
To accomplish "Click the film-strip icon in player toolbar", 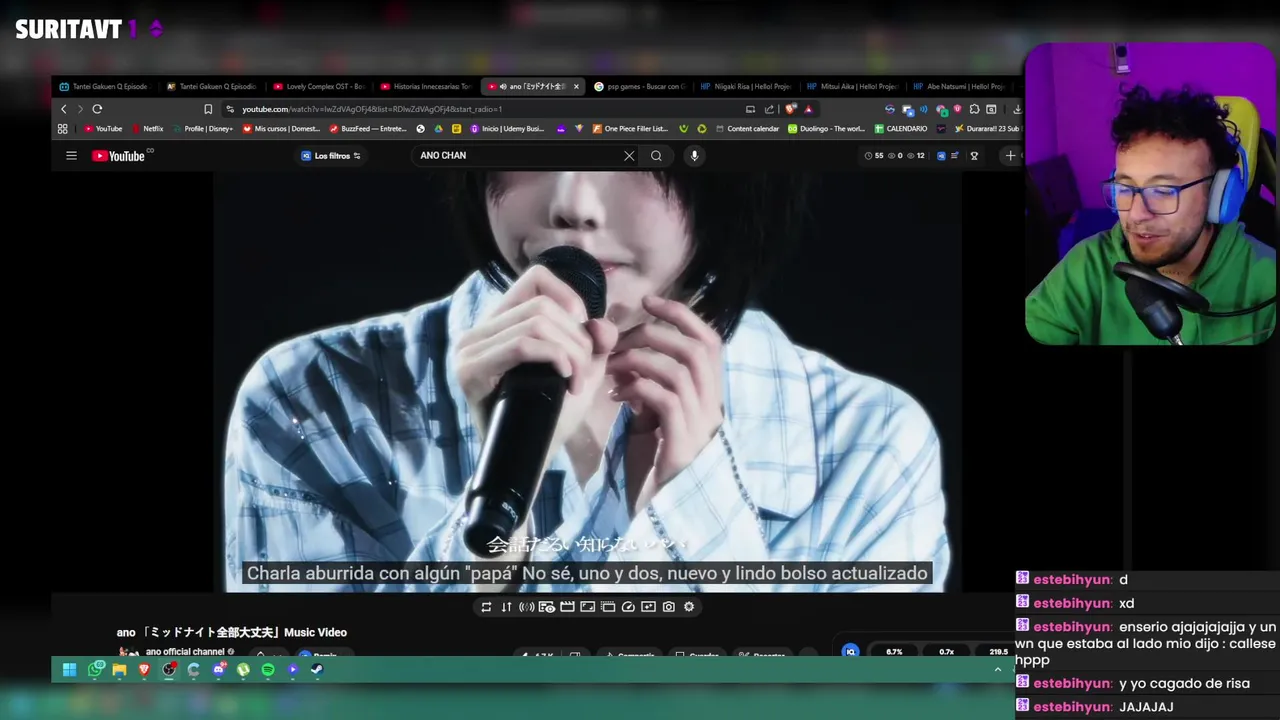I will [x=567, y=607].
